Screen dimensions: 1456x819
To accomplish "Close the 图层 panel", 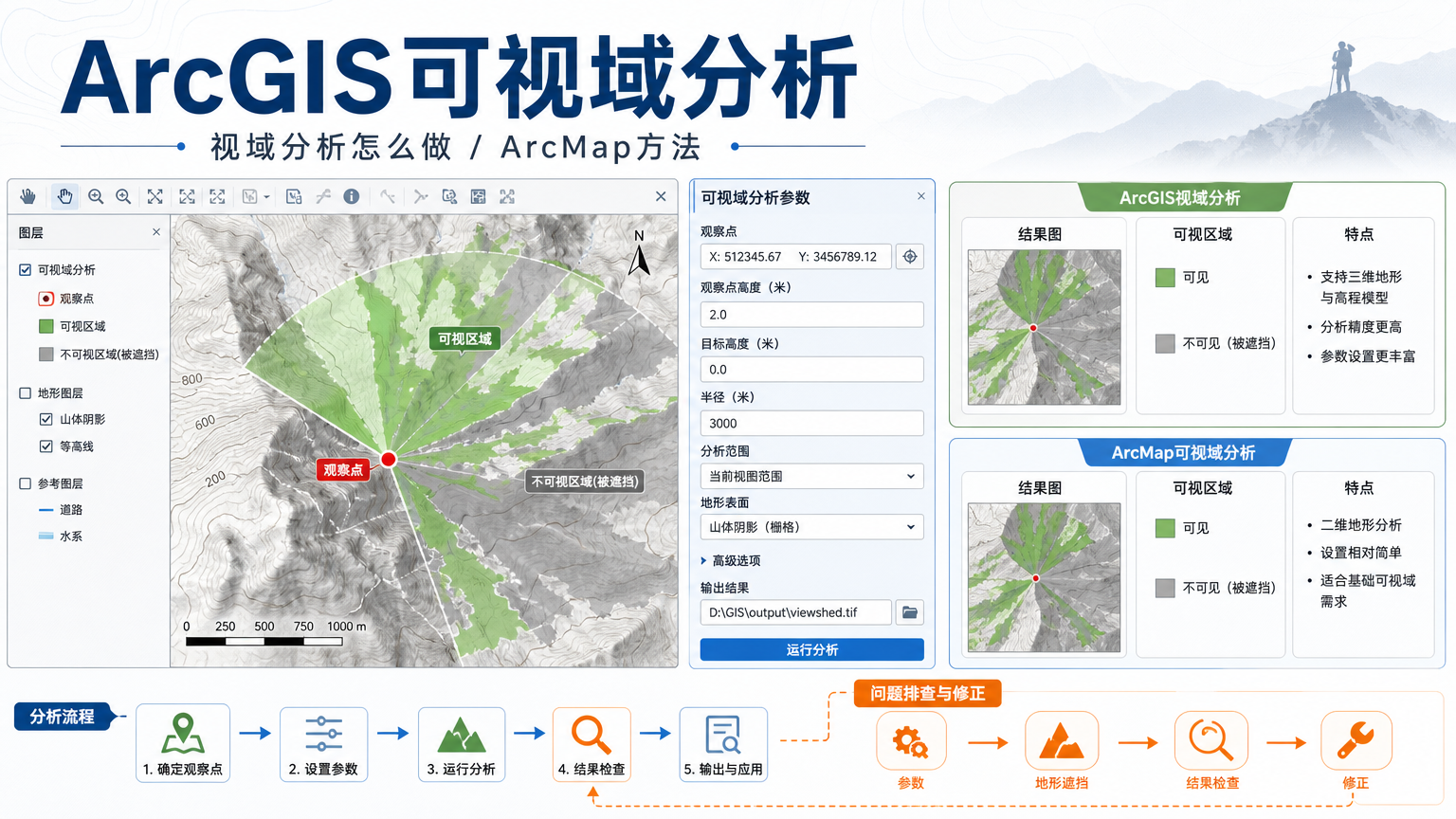I will 156,232.
